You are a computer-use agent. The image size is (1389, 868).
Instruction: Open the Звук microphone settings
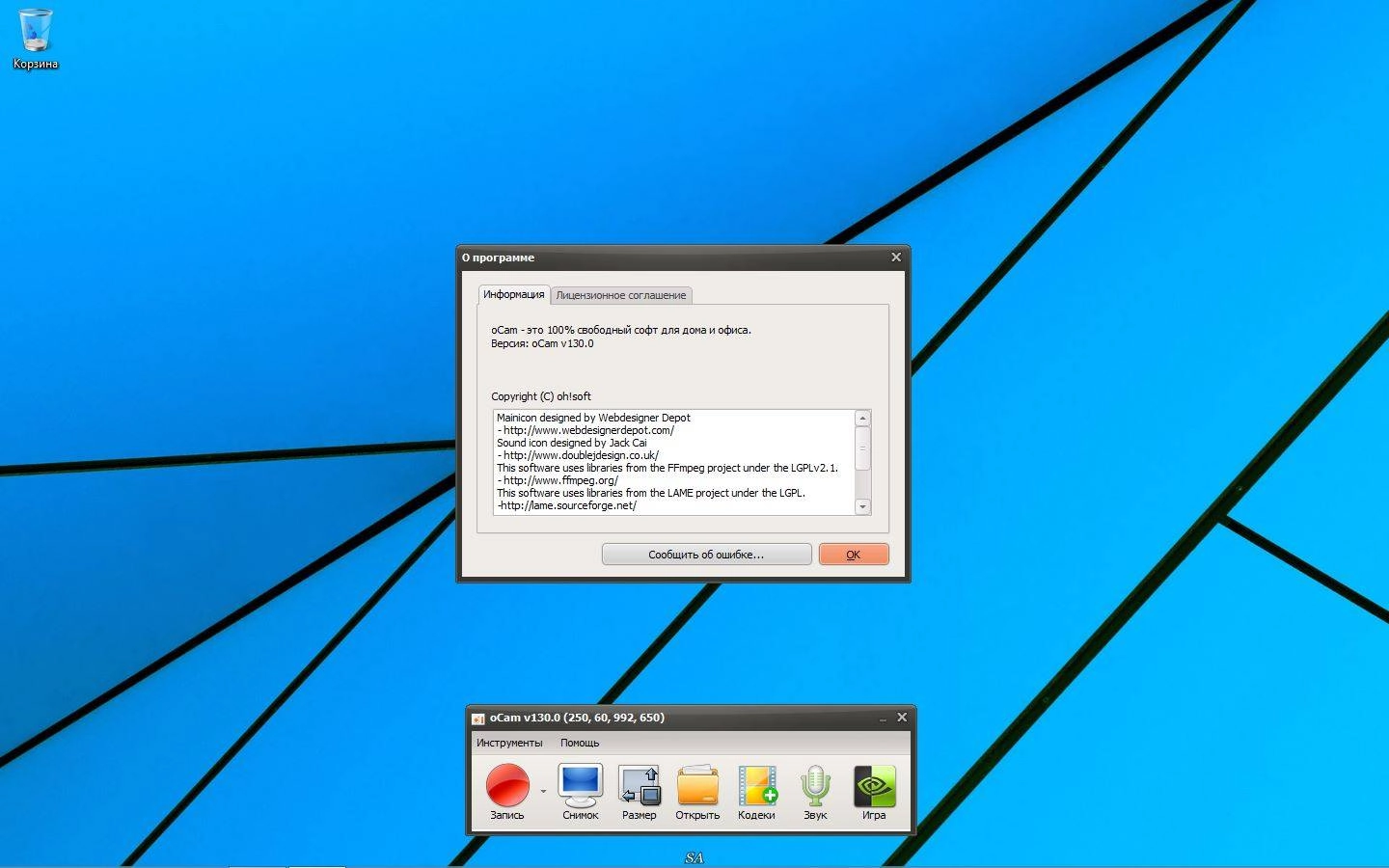815,792
